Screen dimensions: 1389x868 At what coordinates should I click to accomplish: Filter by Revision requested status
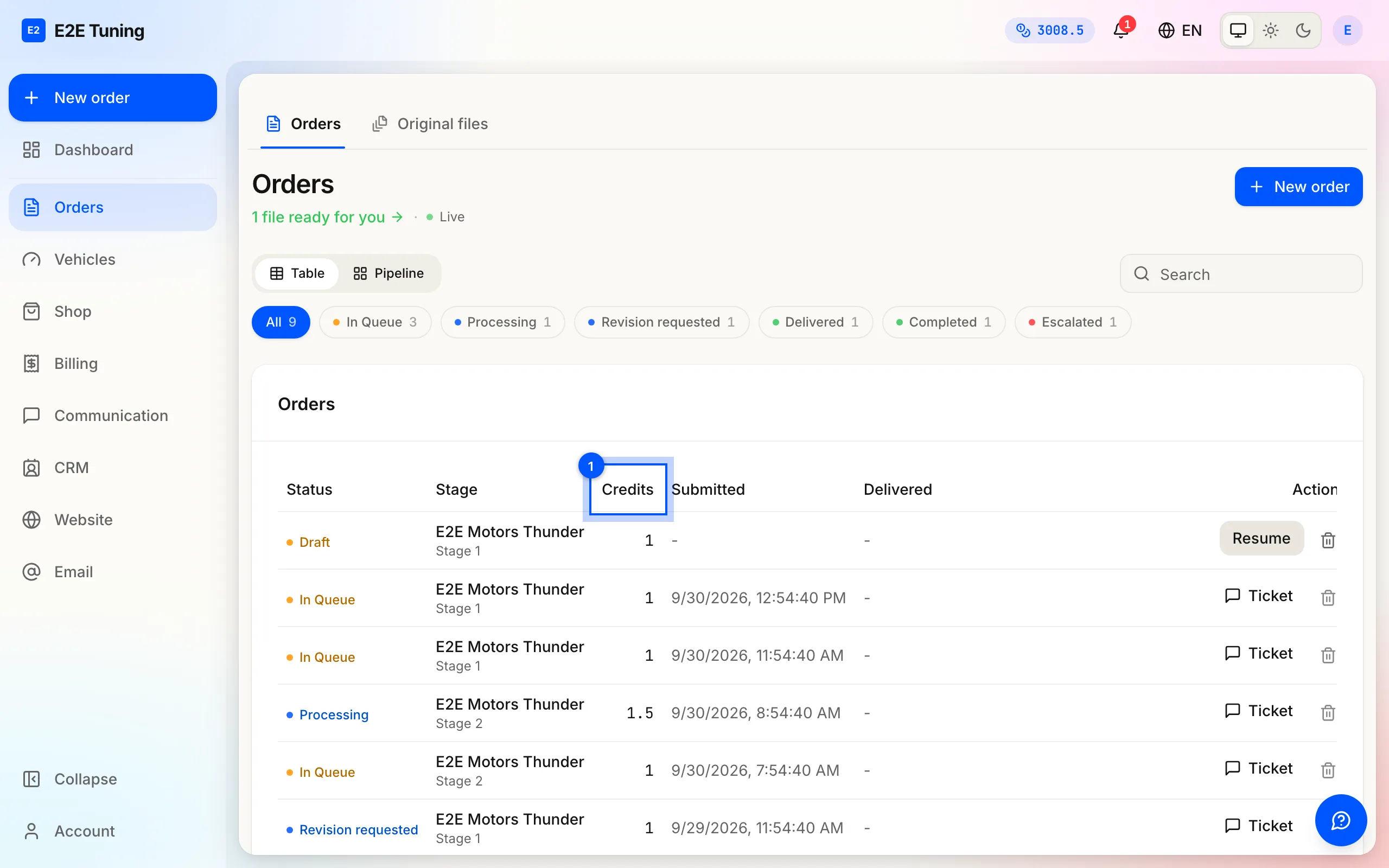[x=661, y=322]
